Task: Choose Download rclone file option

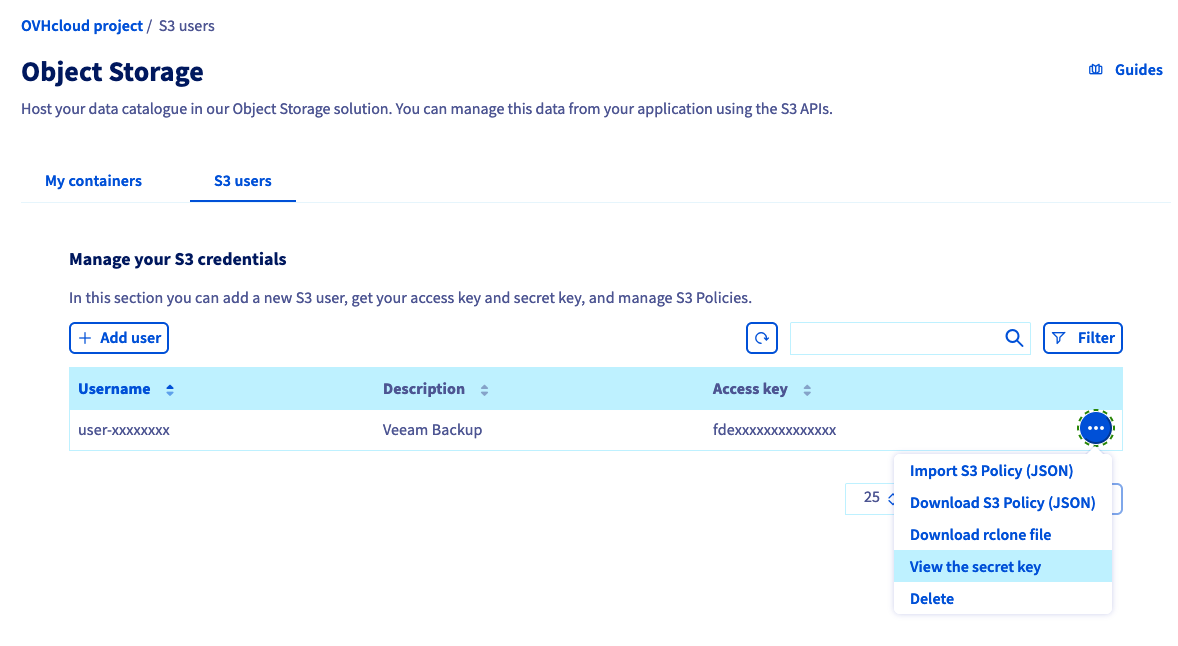Action: [x=980, y=534]
